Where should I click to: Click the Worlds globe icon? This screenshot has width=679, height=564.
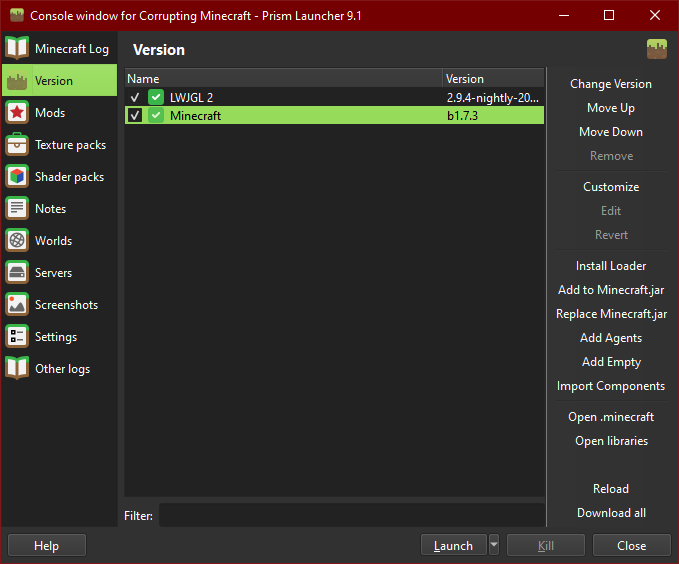tap(17, 240)
